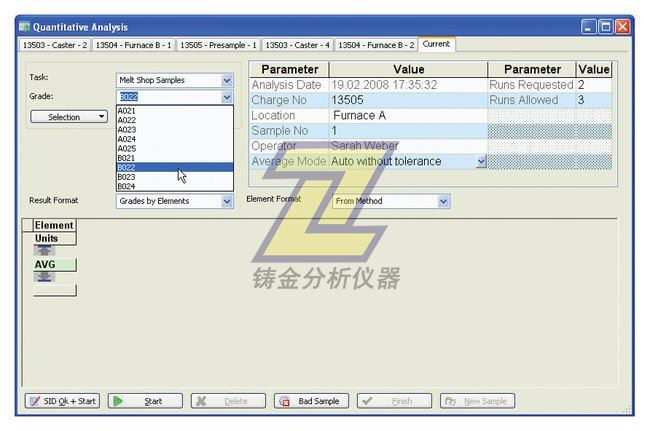
Task: Switch to 13503 - Caster - 2 tab
Action: tap(55, 45)
